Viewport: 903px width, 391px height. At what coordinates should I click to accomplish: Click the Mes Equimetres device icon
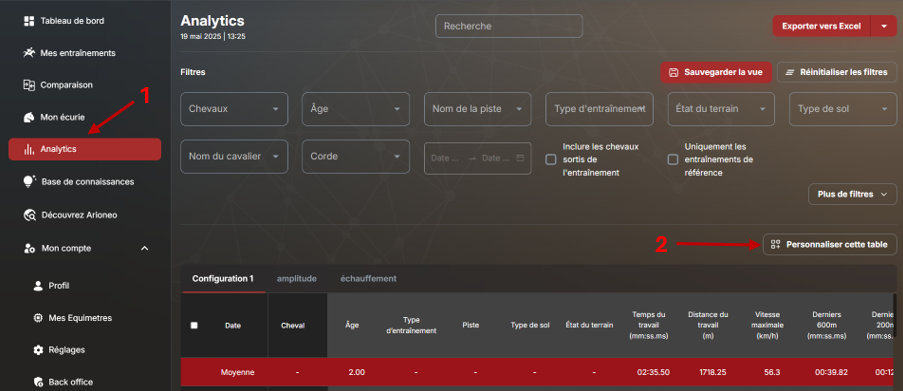(x=39, y=318)
